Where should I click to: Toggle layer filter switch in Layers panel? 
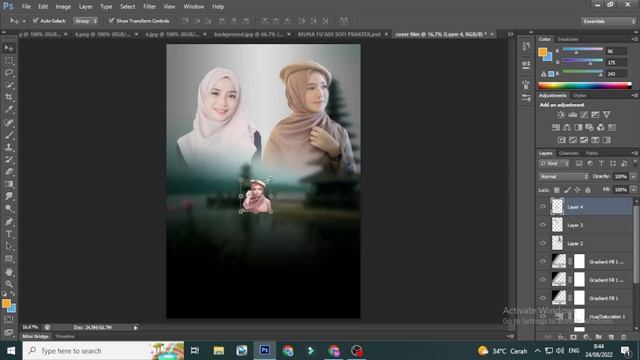coord(635,163)
